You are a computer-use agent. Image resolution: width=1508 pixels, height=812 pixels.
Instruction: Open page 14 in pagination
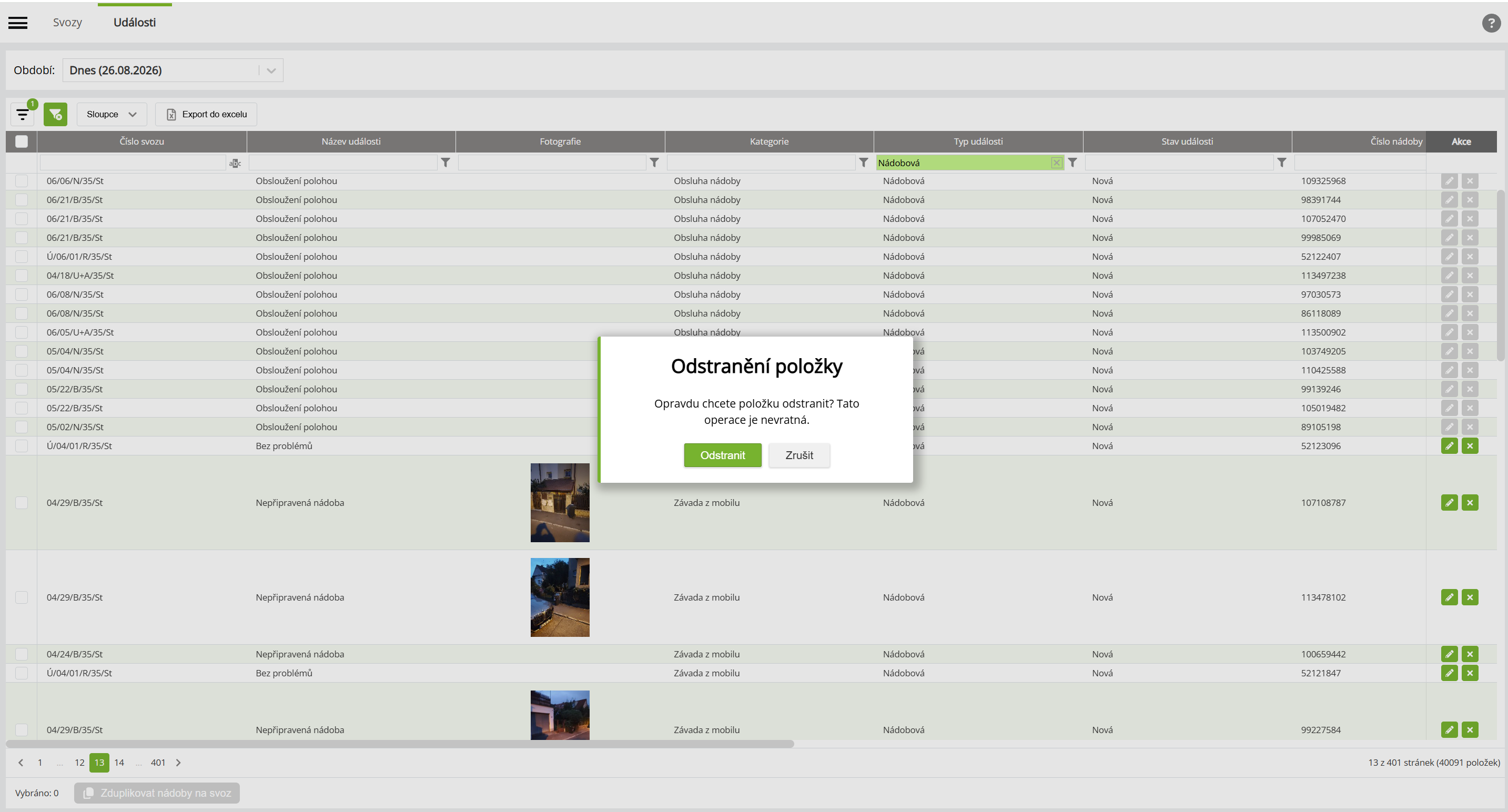pyautogui.click(x=119, y=762)
